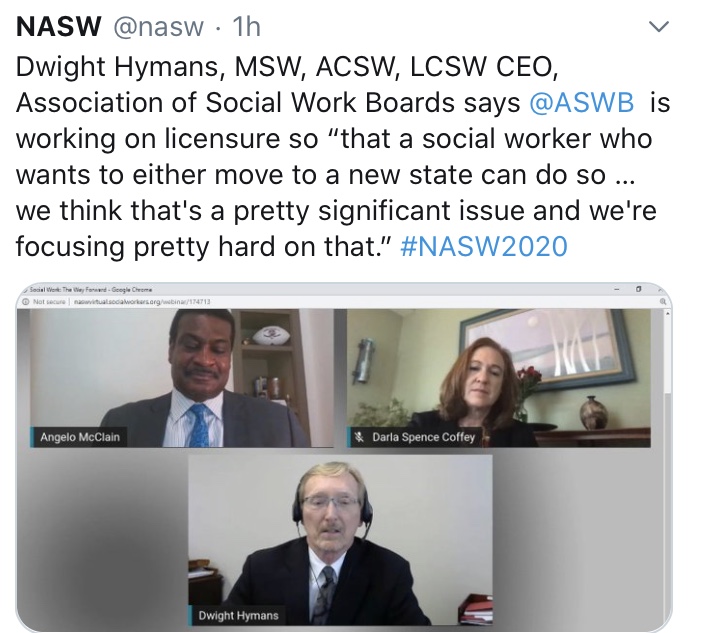Click the Not secure site info icon
Viewport: 703px width, 633px height.
pos(26,302)
